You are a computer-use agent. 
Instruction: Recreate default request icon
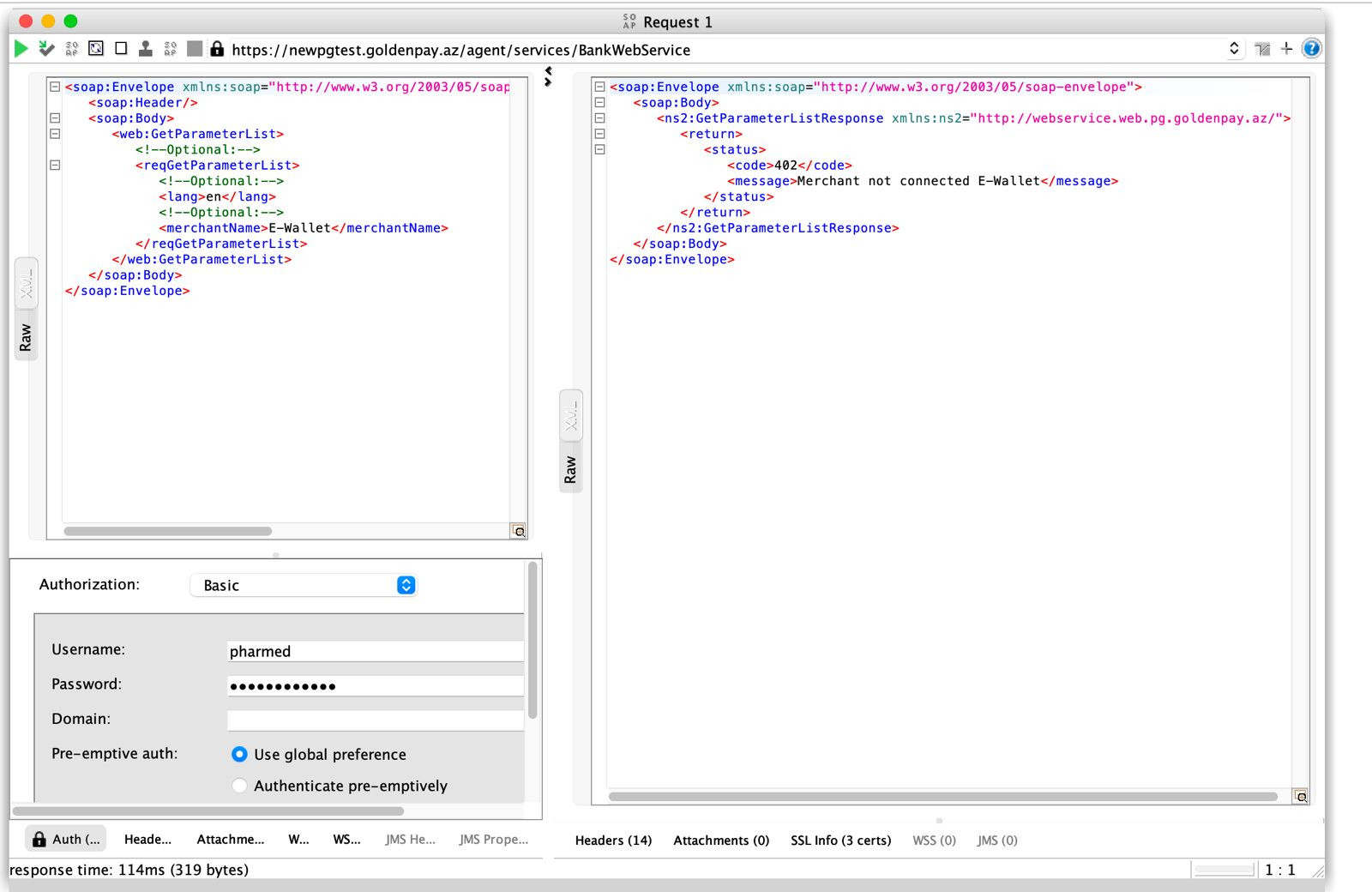click(x=96, y=49)
